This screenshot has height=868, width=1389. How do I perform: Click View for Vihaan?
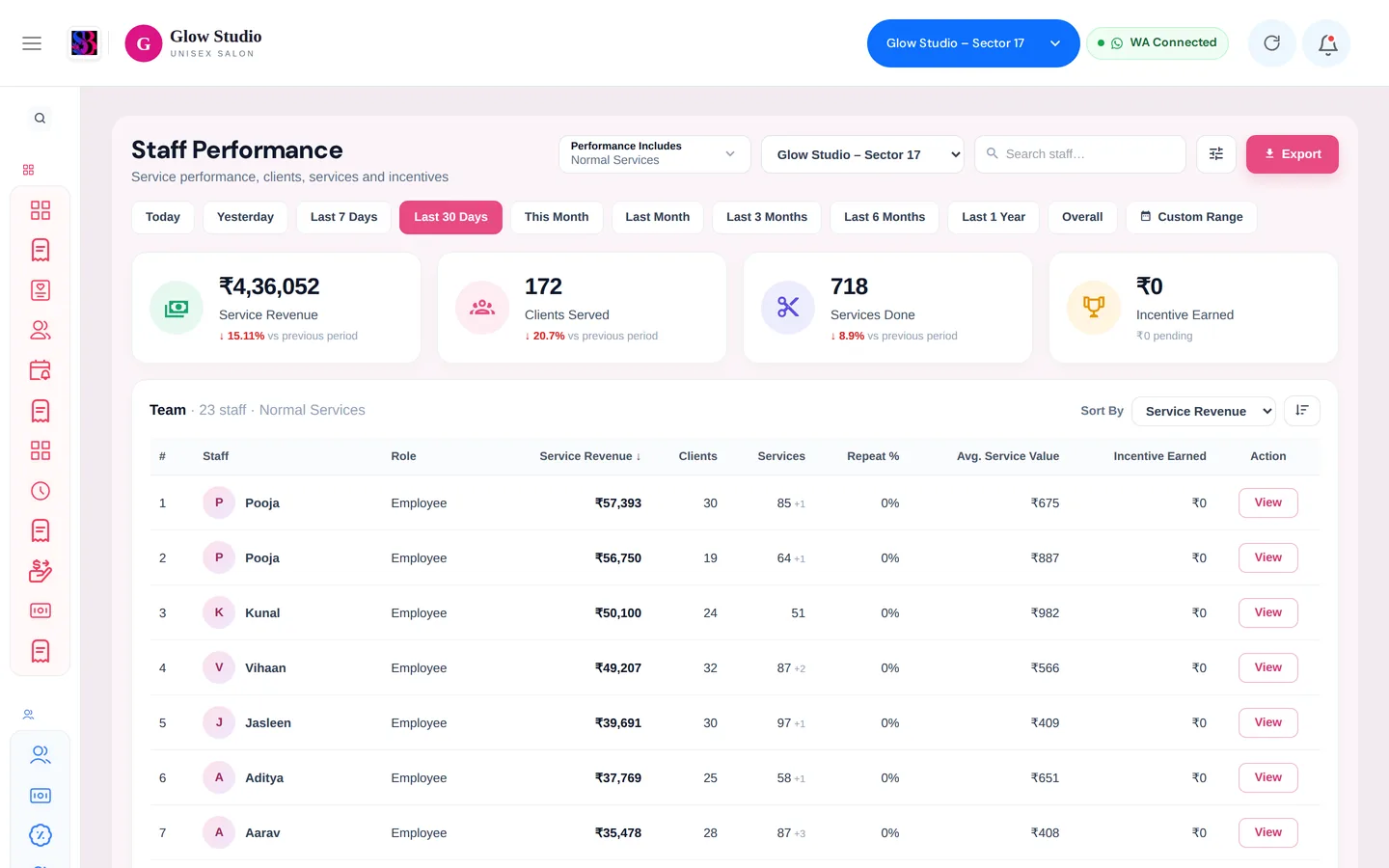click(x=1268, y=667)
